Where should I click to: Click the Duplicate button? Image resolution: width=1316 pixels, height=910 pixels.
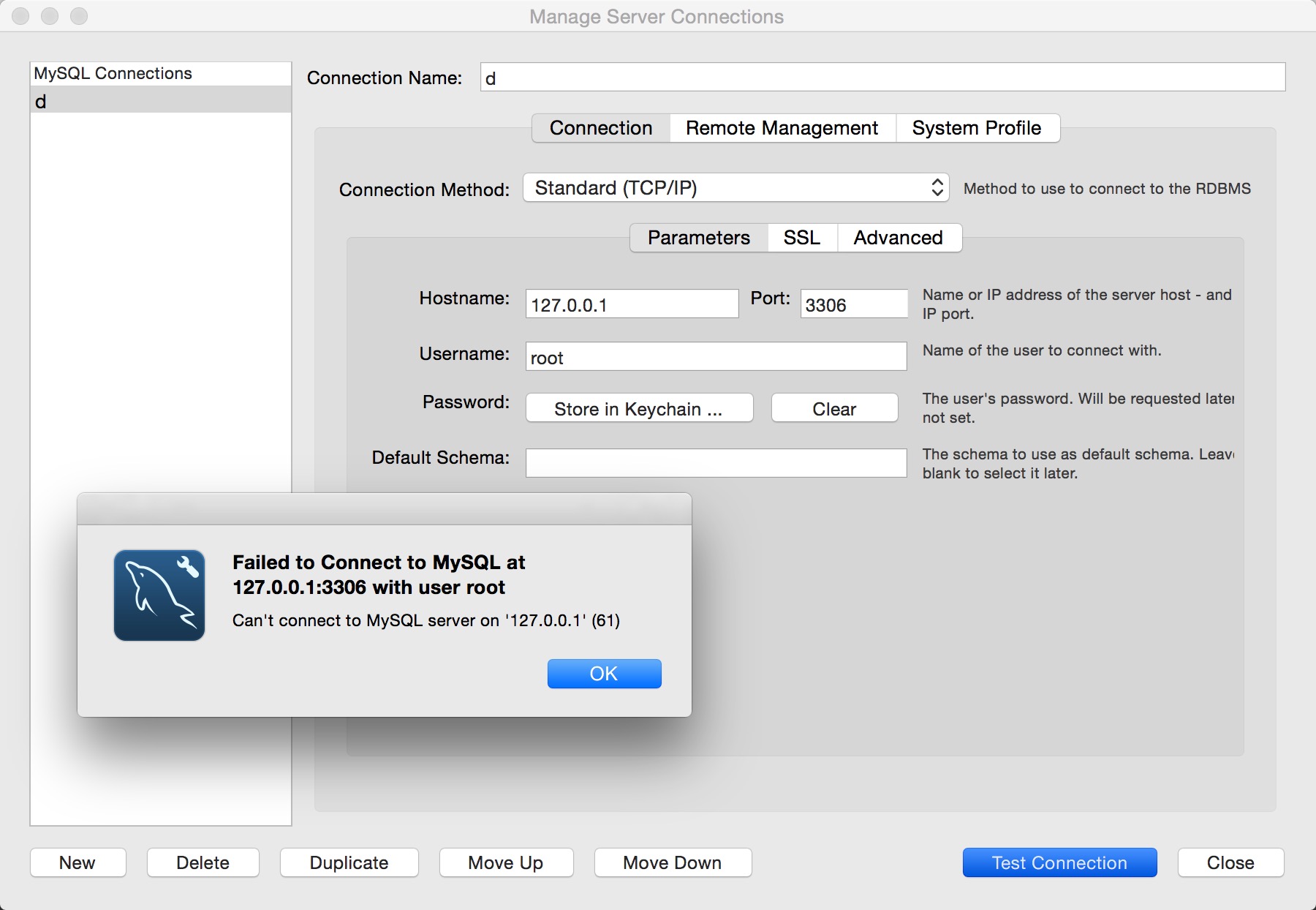(x=349, y=862)
